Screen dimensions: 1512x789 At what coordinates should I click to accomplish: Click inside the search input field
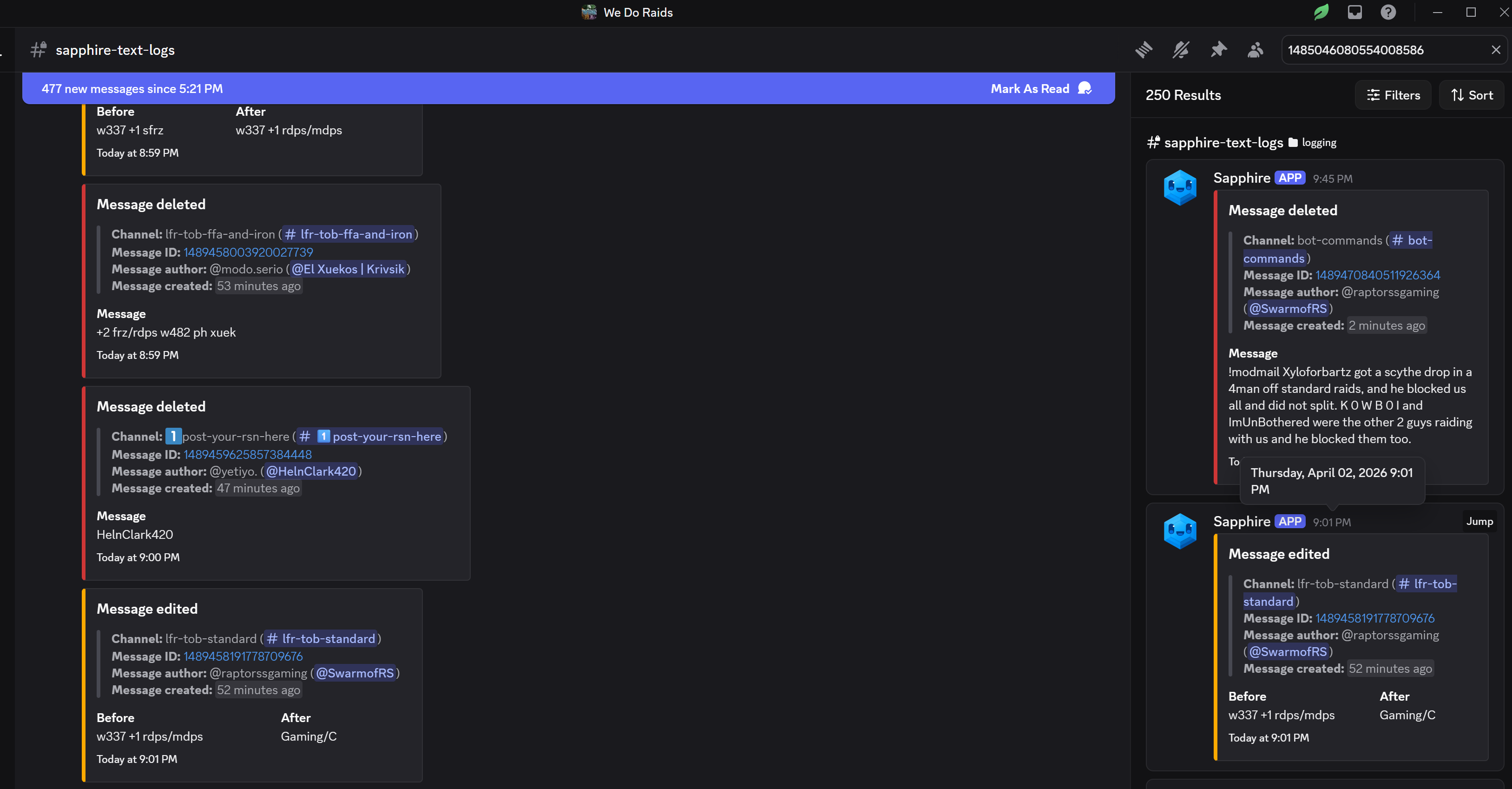point(1380,49)
